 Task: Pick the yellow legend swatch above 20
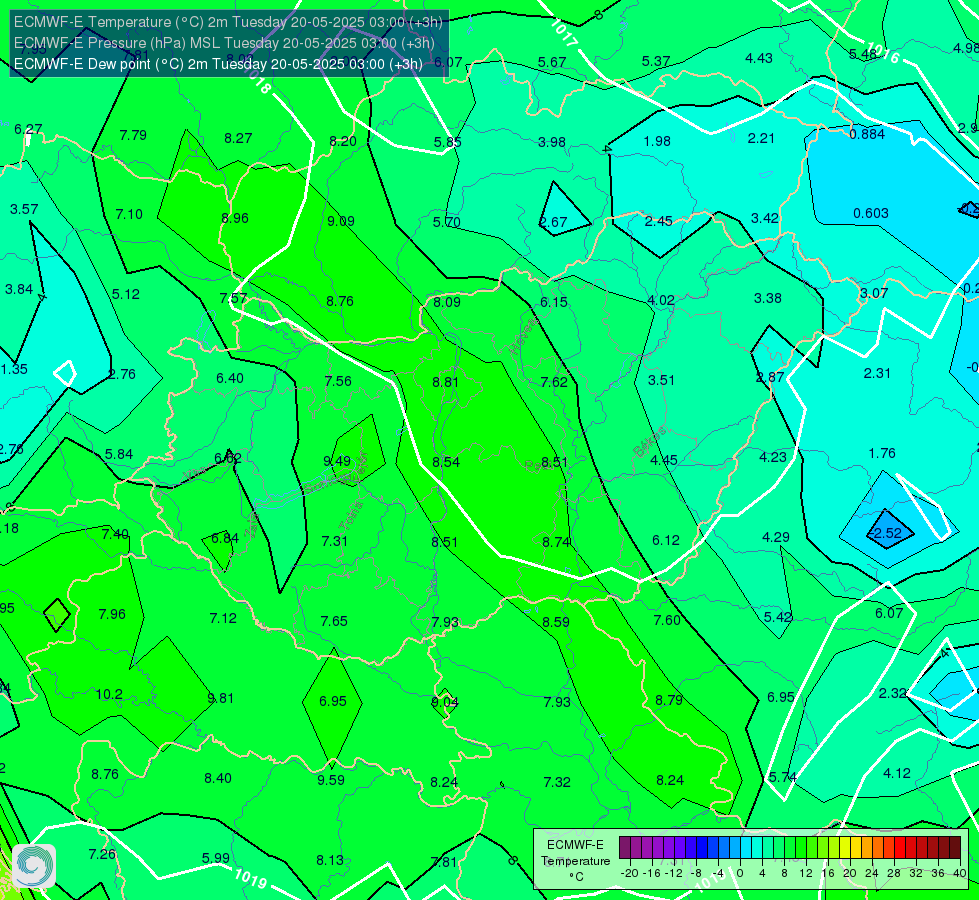(x=845, y=848)
